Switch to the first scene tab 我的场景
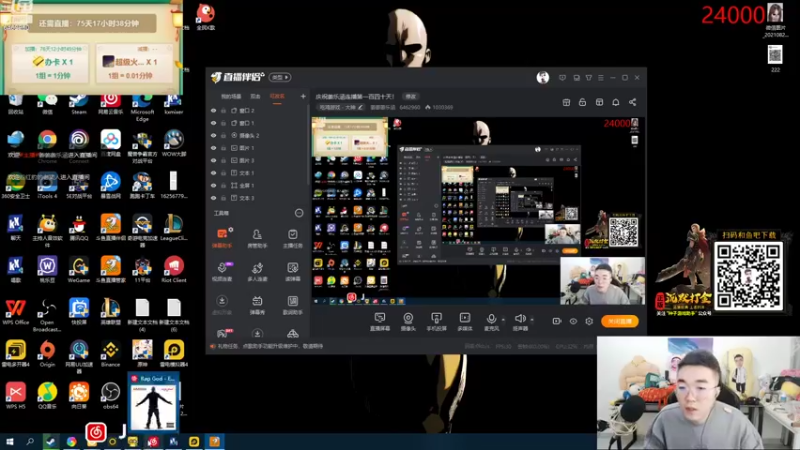 click(x=231, y=96)
